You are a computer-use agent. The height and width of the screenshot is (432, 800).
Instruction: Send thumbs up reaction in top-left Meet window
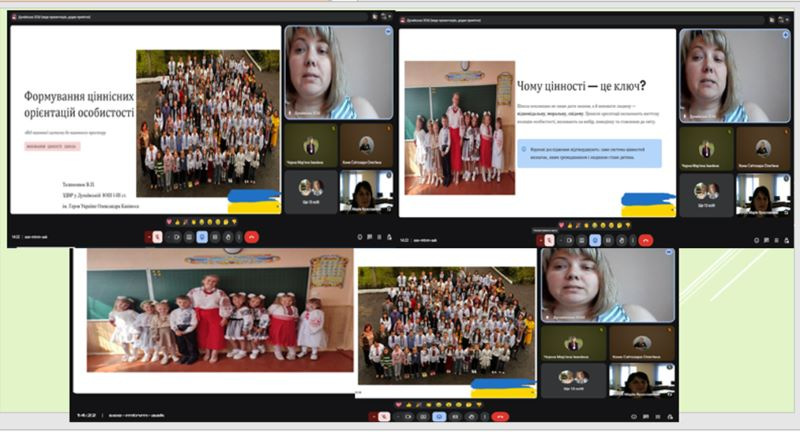point(178,222)
